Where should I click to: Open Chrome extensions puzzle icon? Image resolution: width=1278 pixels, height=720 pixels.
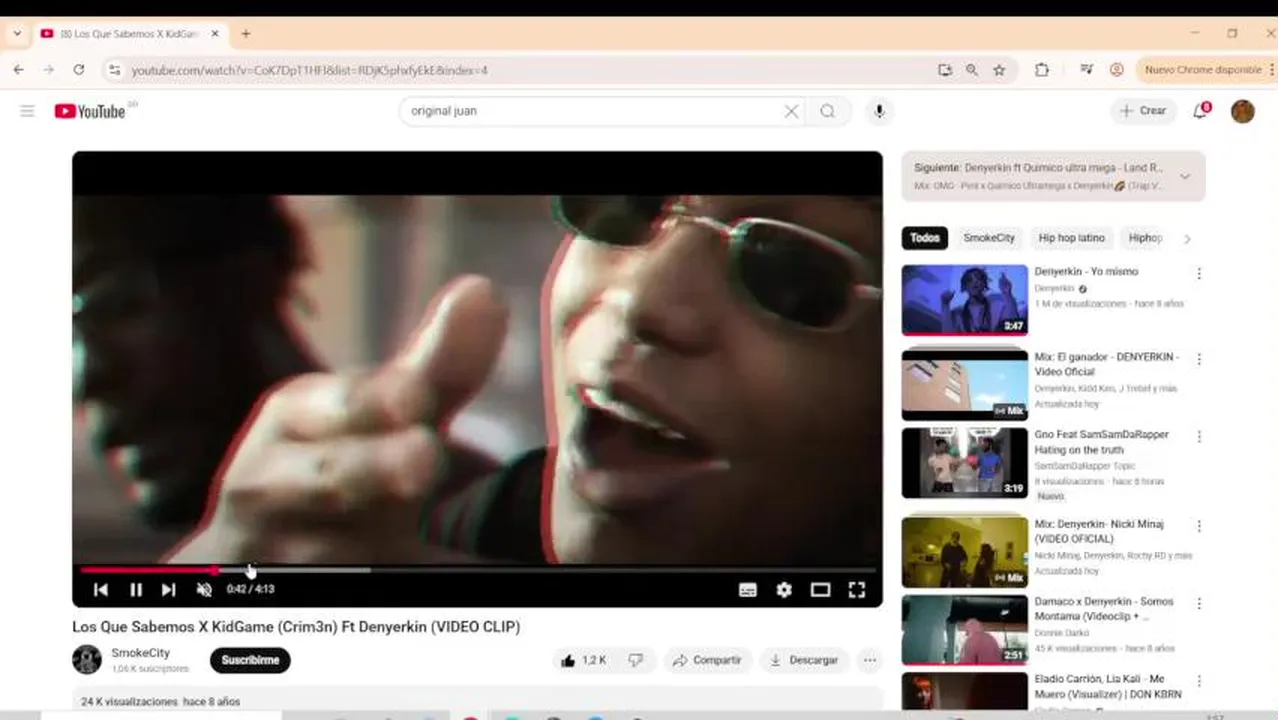click(x=1042, y=70)
